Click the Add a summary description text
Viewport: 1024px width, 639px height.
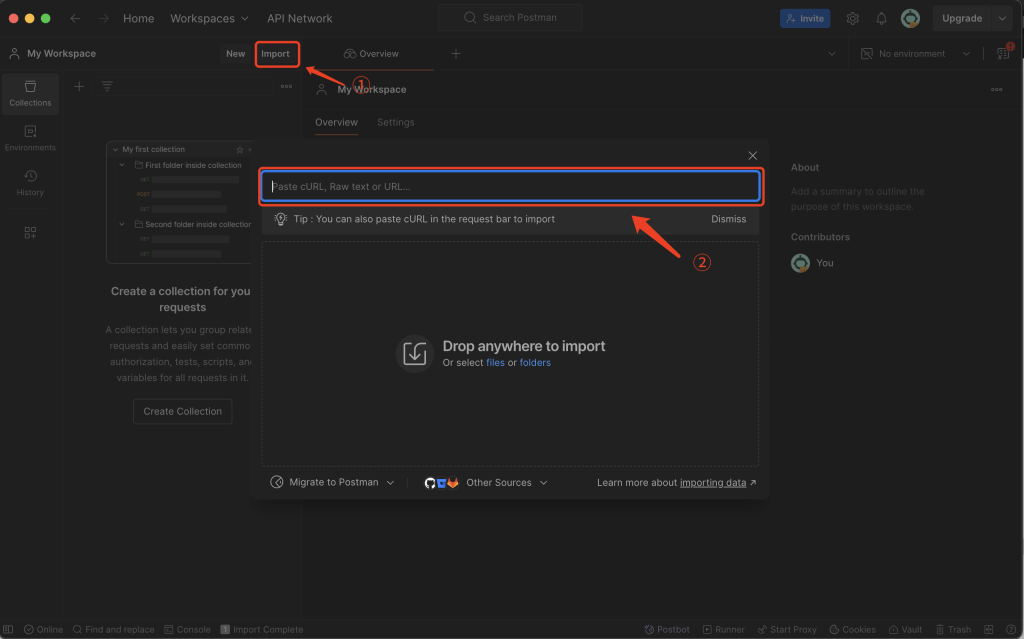(857, 199)
